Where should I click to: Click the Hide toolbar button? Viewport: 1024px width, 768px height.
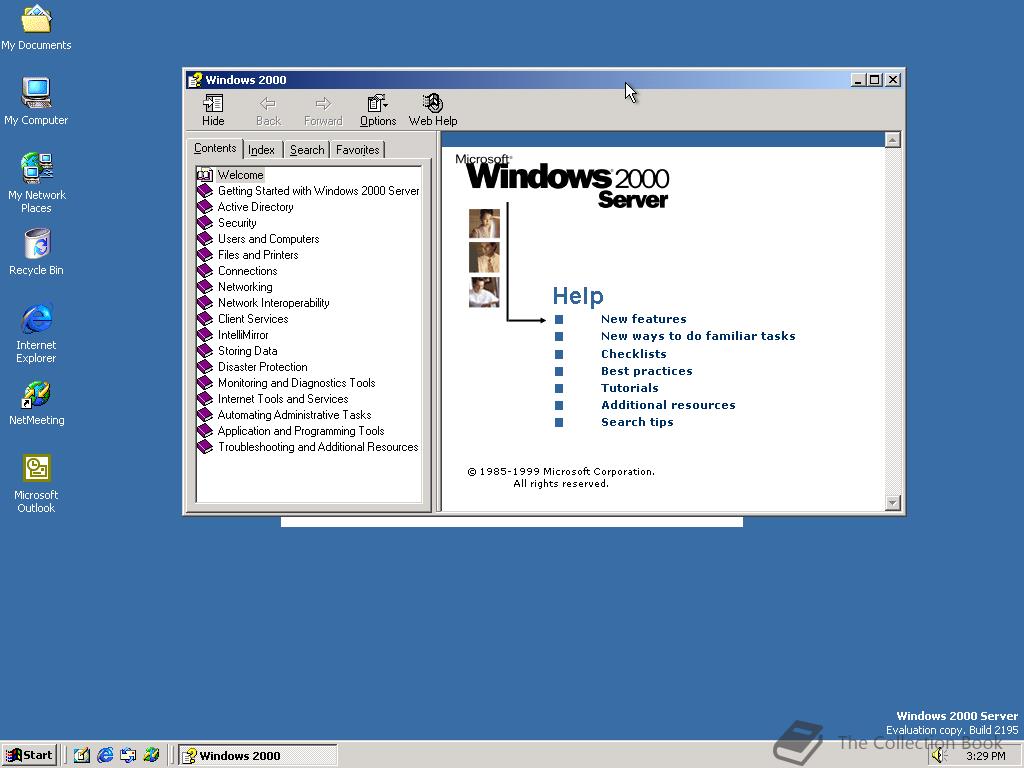[x=213, y=110]
